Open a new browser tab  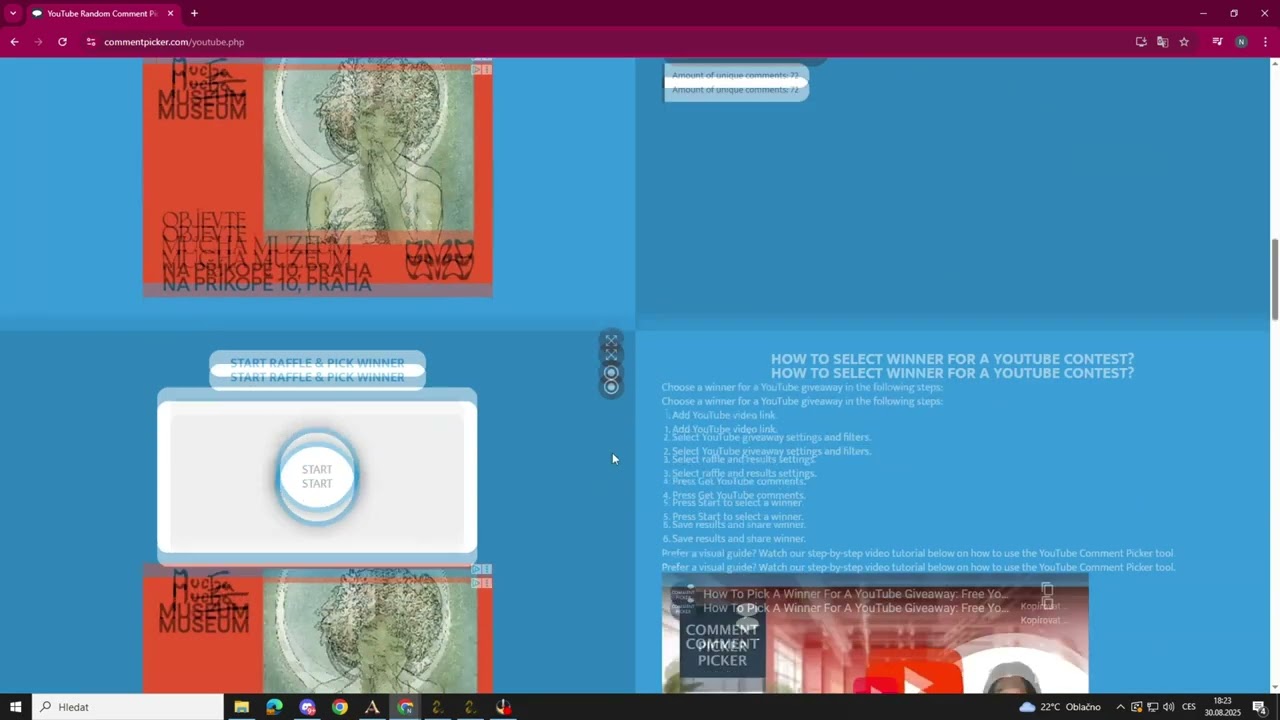point(194,14)
